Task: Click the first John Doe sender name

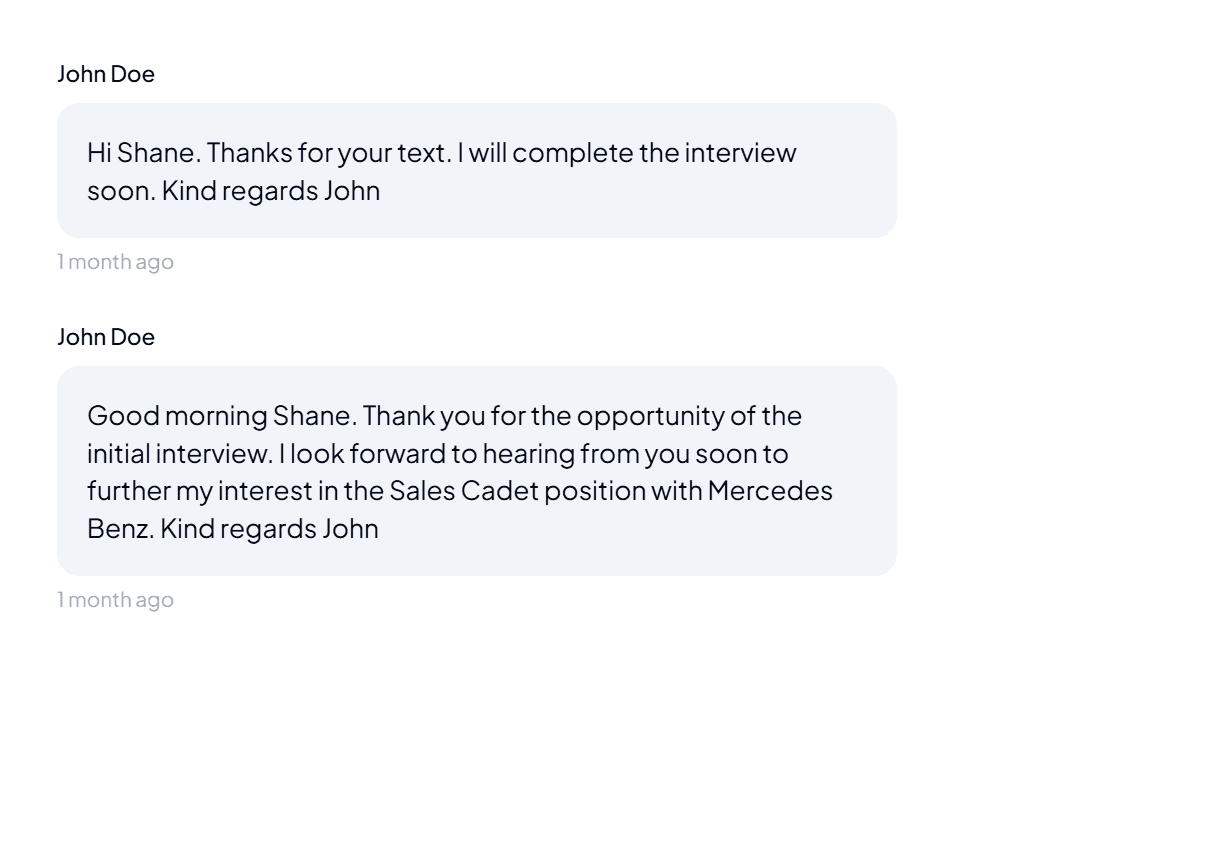Action: pos(106,74)
